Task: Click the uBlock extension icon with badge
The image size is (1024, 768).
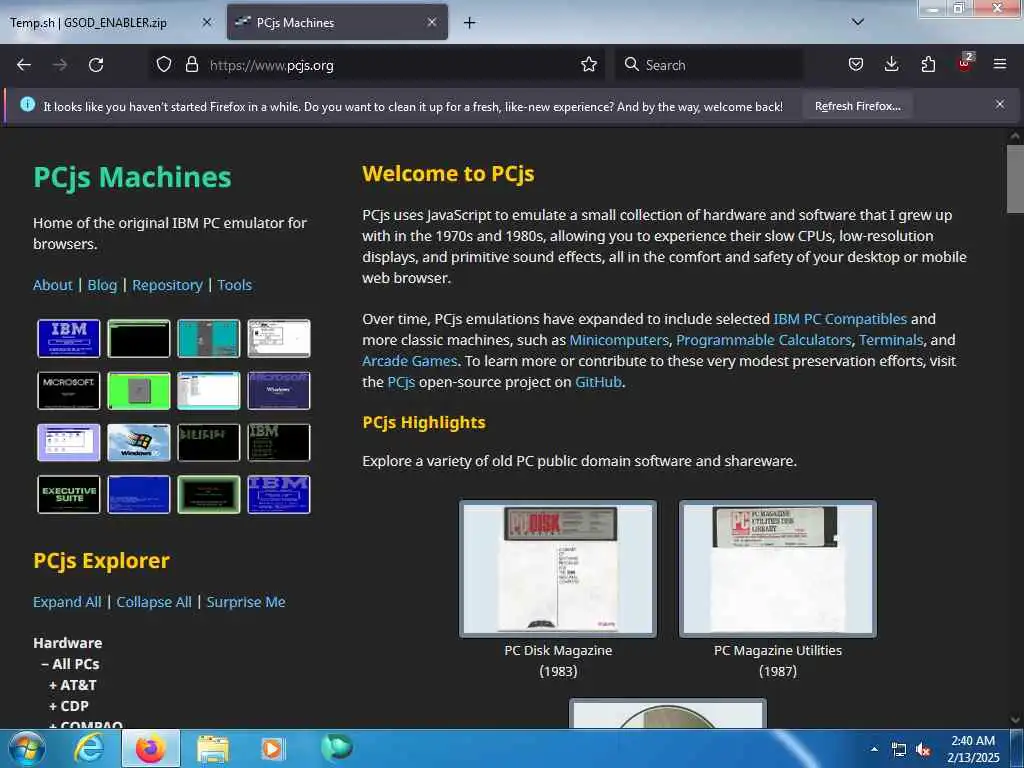Action: (x=965, y=63)
